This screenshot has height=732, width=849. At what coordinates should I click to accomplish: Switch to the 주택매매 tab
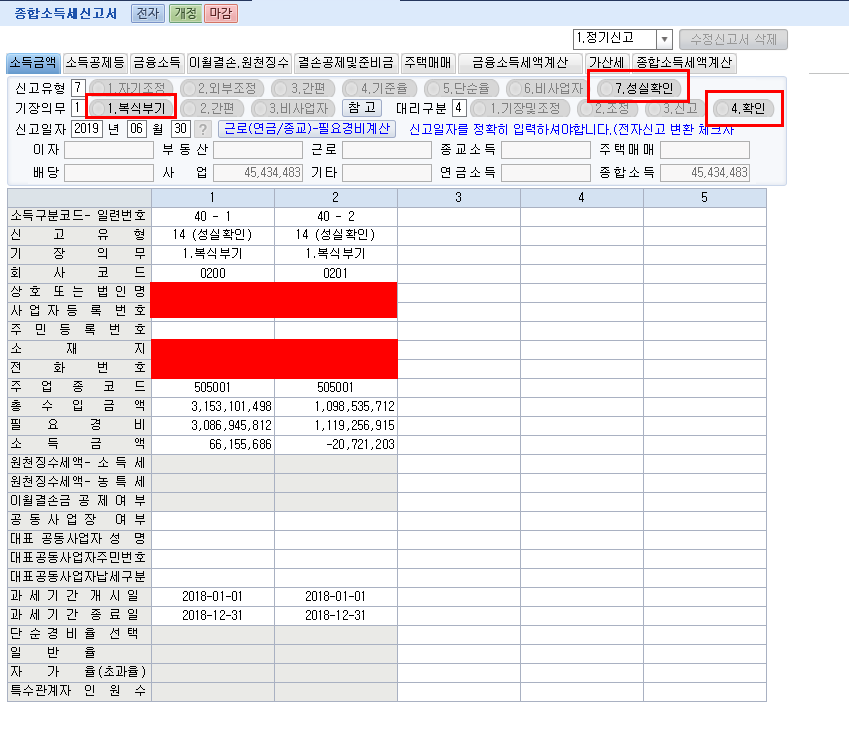pyautogui.click(x=428, y=63)
